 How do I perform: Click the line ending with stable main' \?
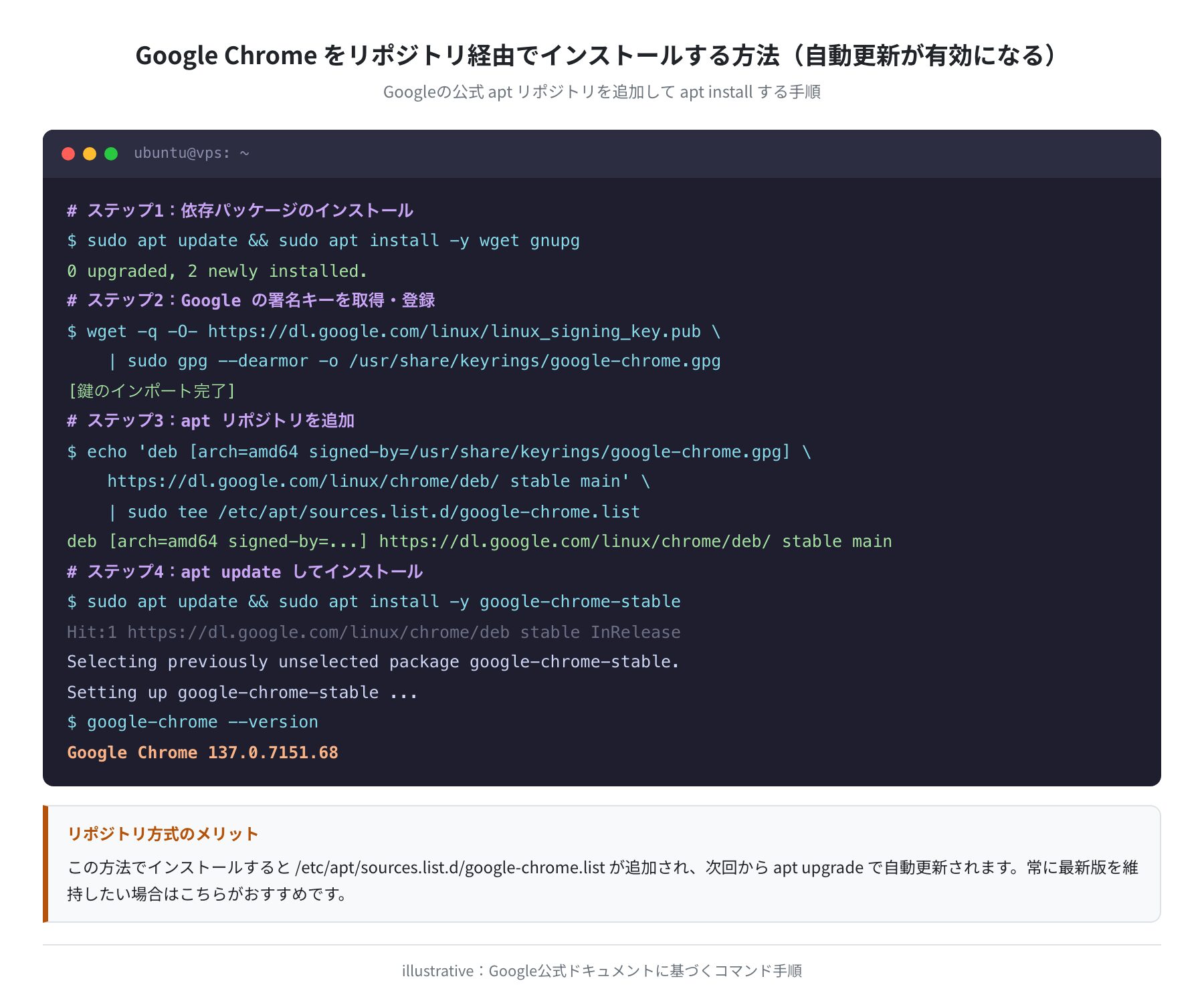[379, 481]
